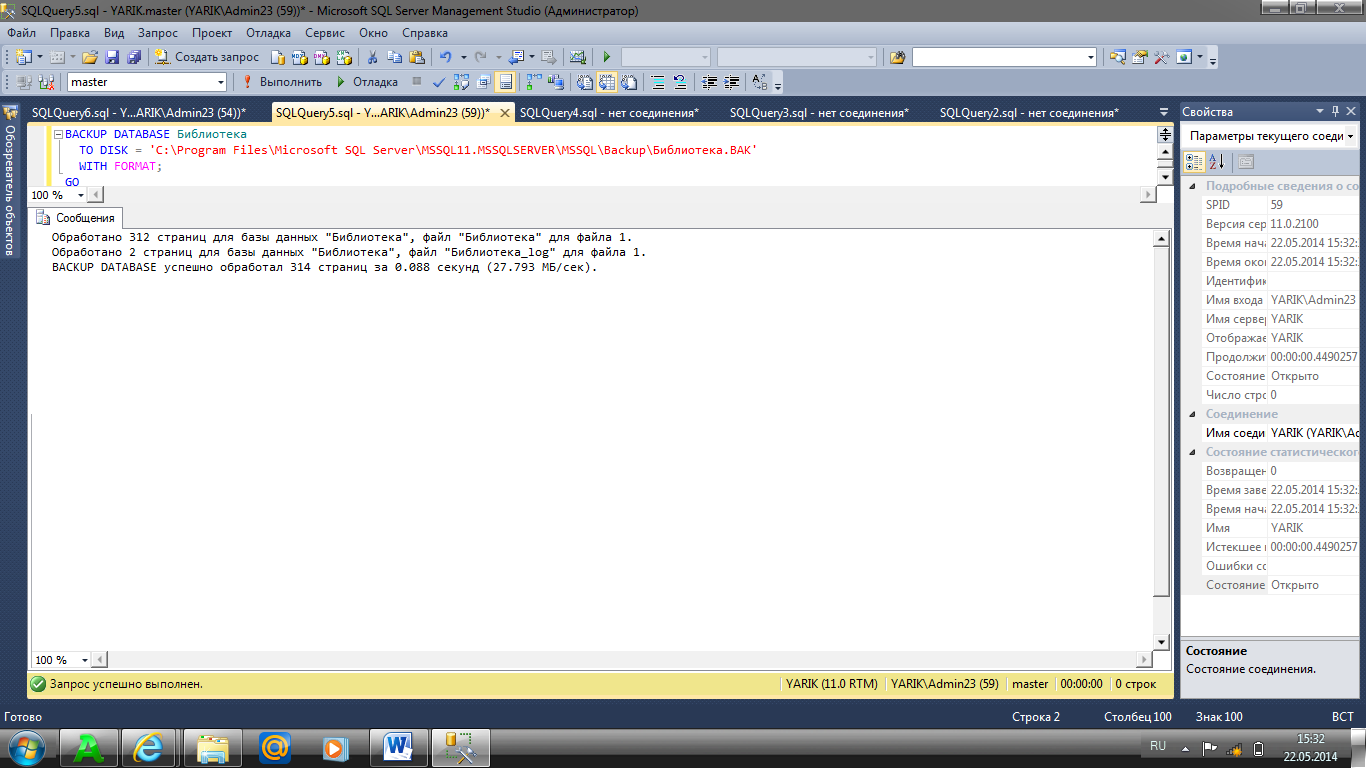Click the Отладка debug button
This screenshot has width=1366, height=768.
click(x=369, y=82)
